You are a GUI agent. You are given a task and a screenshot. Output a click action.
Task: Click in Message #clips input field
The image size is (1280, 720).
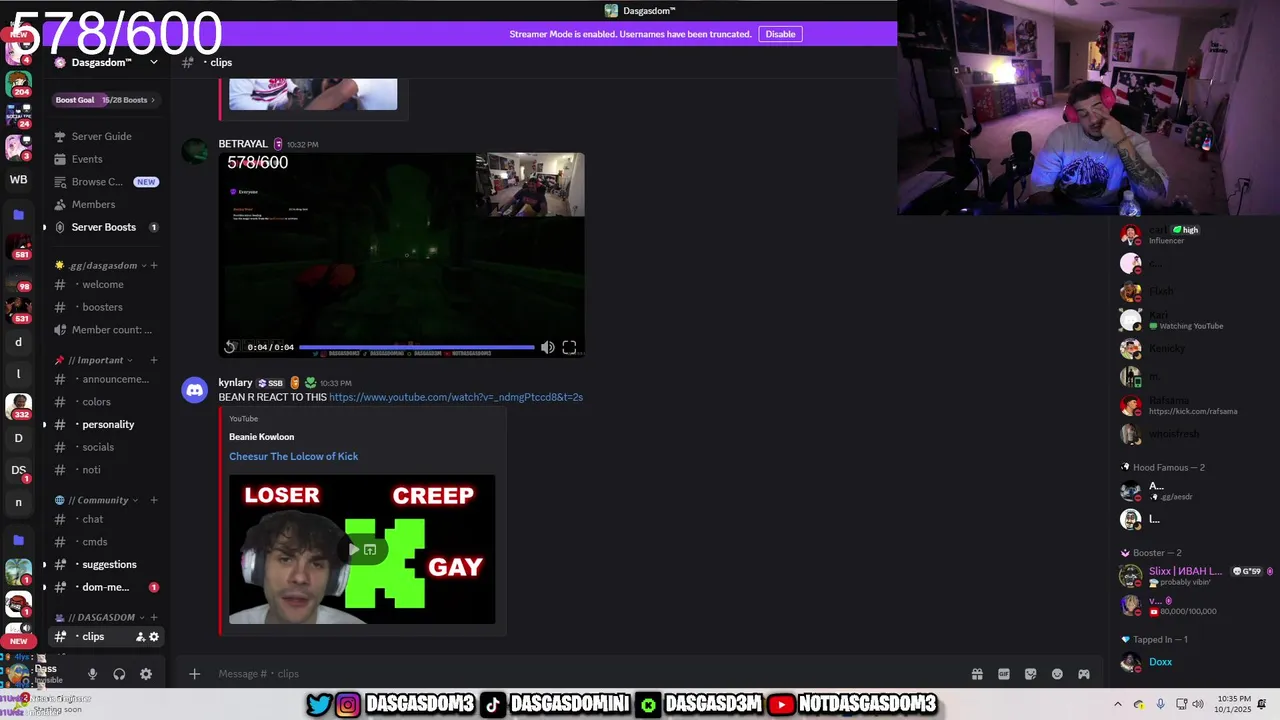(590, 674)
